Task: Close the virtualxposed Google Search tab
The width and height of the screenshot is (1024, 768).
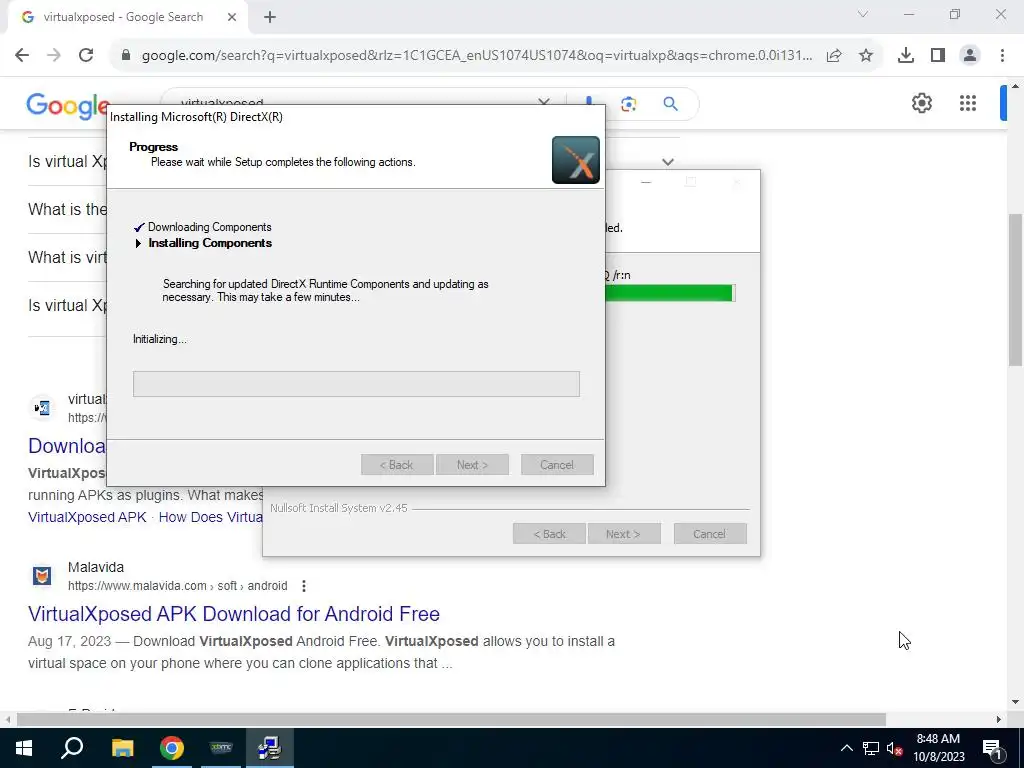Action: point(232,18)
